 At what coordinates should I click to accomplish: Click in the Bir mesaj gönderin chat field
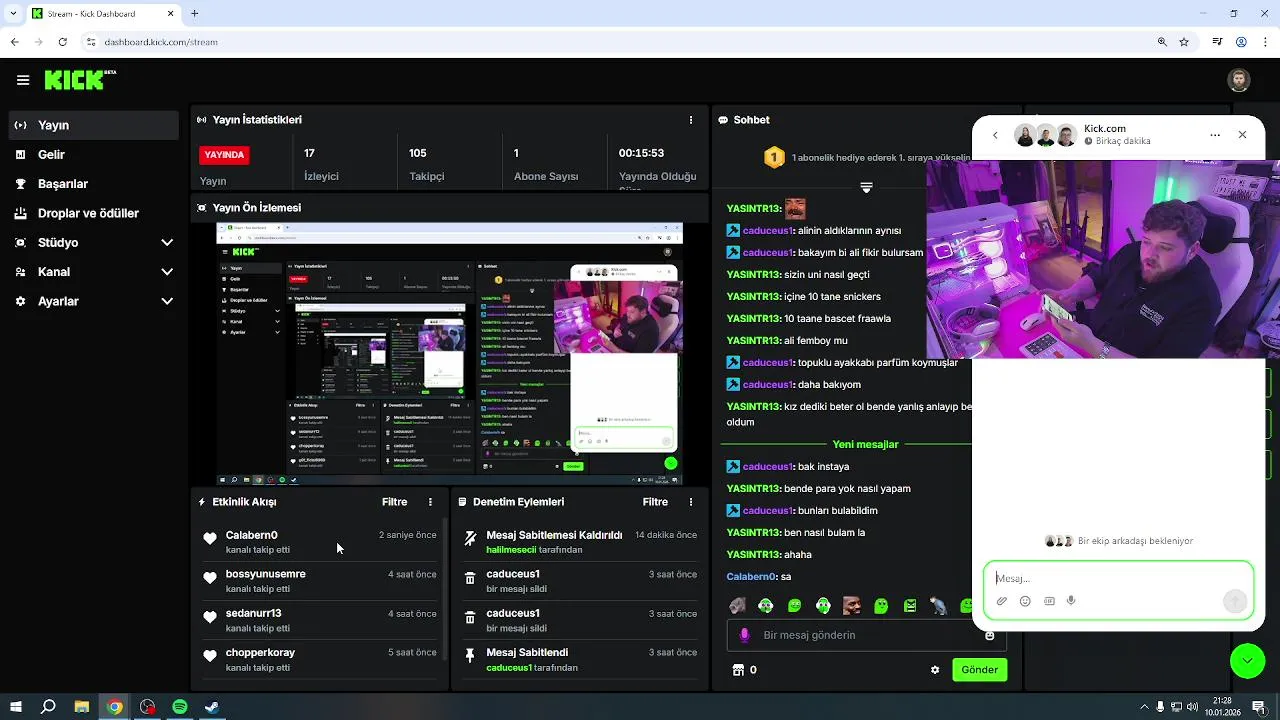point(865,635)
